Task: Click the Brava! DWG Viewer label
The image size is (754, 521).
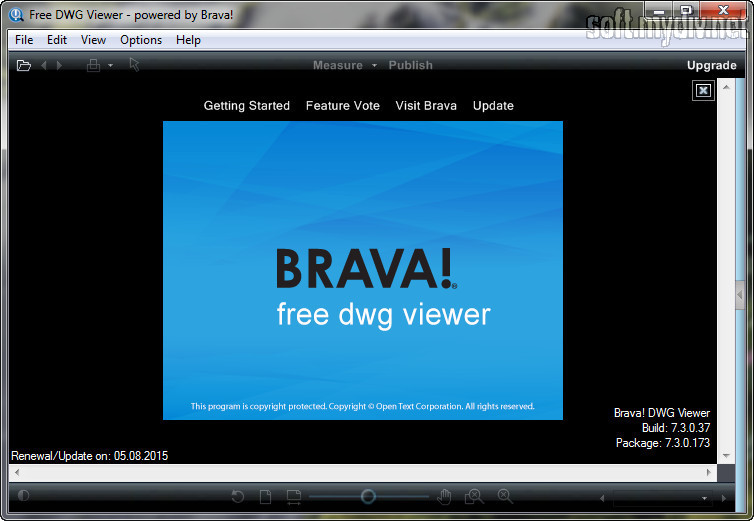Action: [662, 413]
